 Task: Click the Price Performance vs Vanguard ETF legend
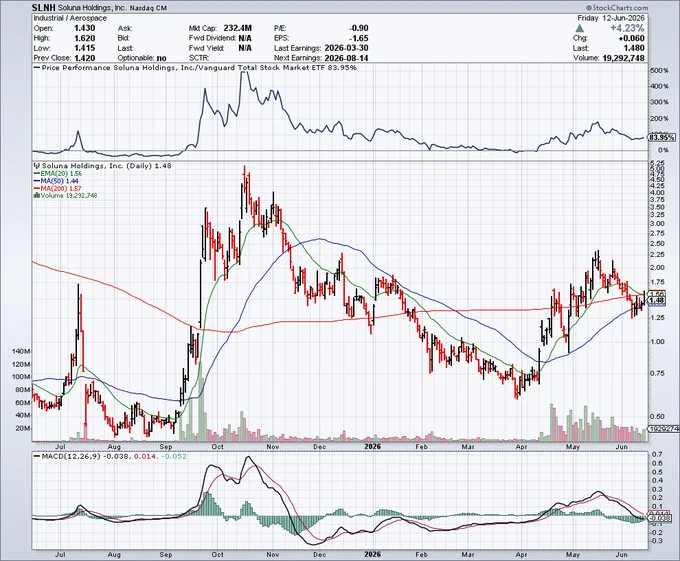click(x=196, y=68)
